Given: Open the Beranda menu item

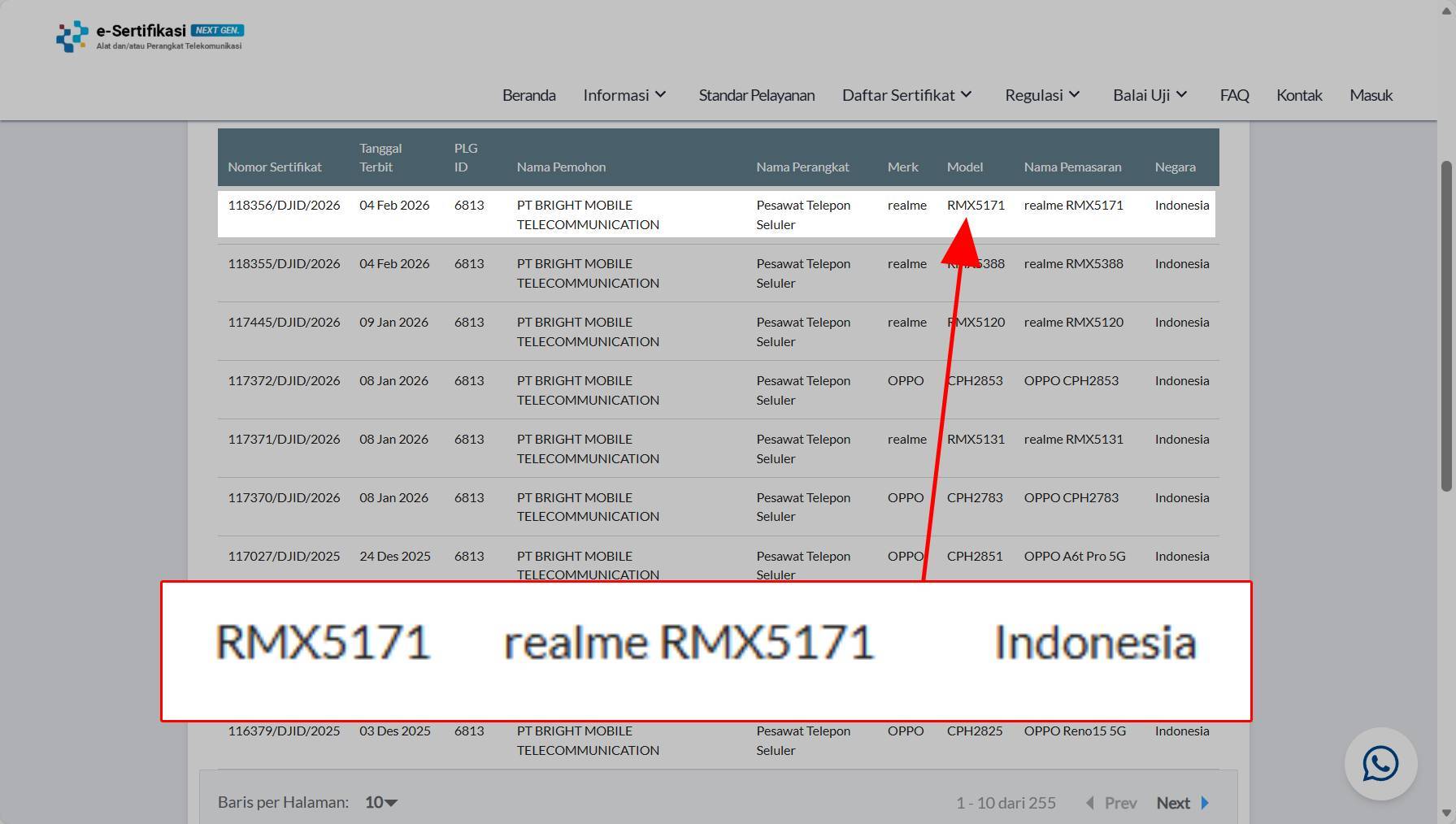Looking at the screenshot, I should coord(529,95).
